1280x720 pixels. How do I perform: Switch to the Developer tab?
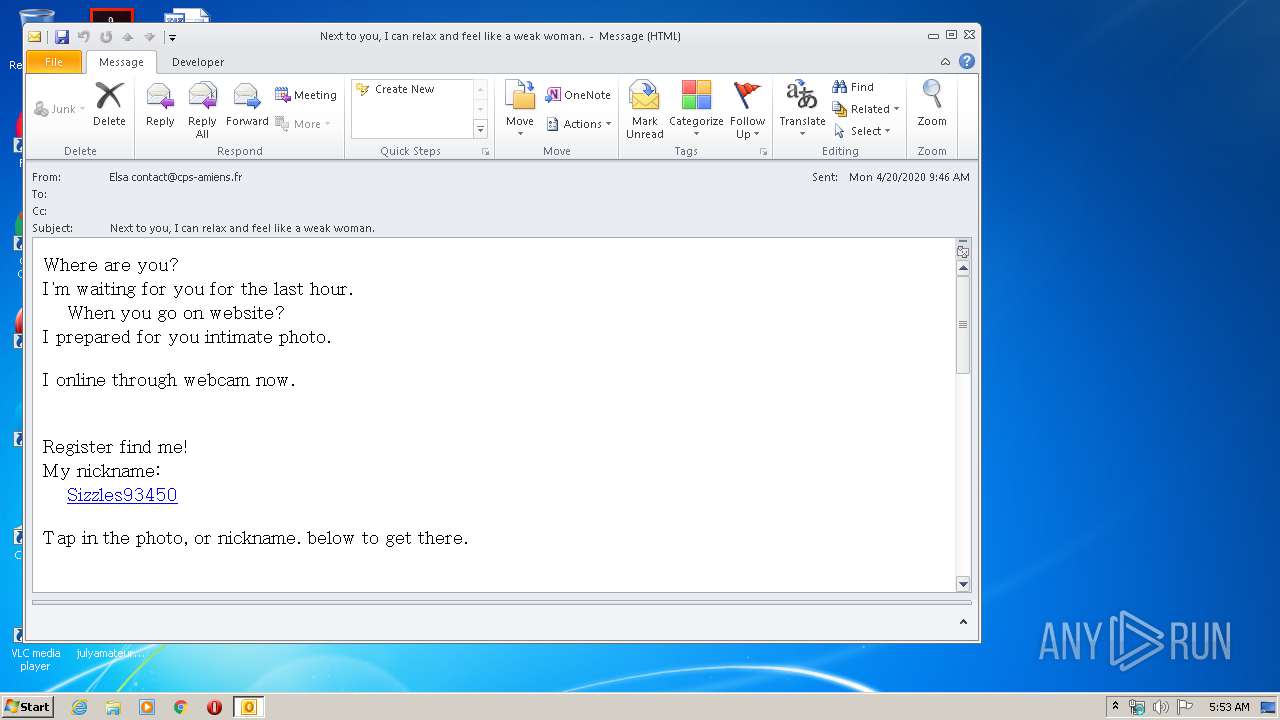[198, 62]
